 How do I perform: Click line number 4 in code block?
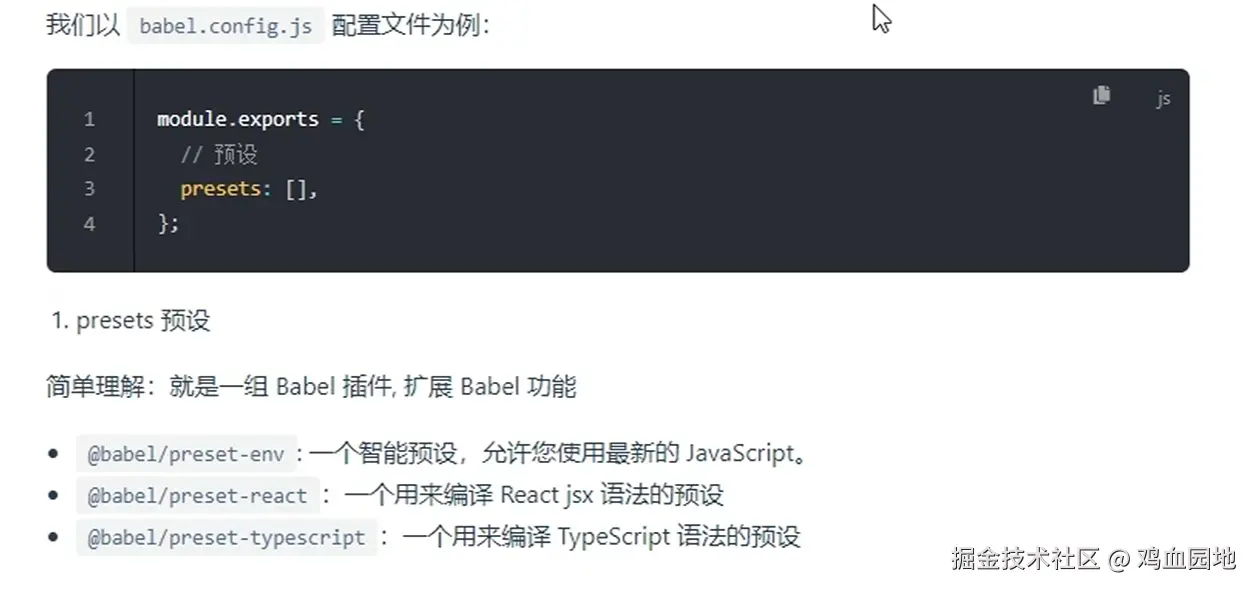pyautogui.click(x=89, y=224)
